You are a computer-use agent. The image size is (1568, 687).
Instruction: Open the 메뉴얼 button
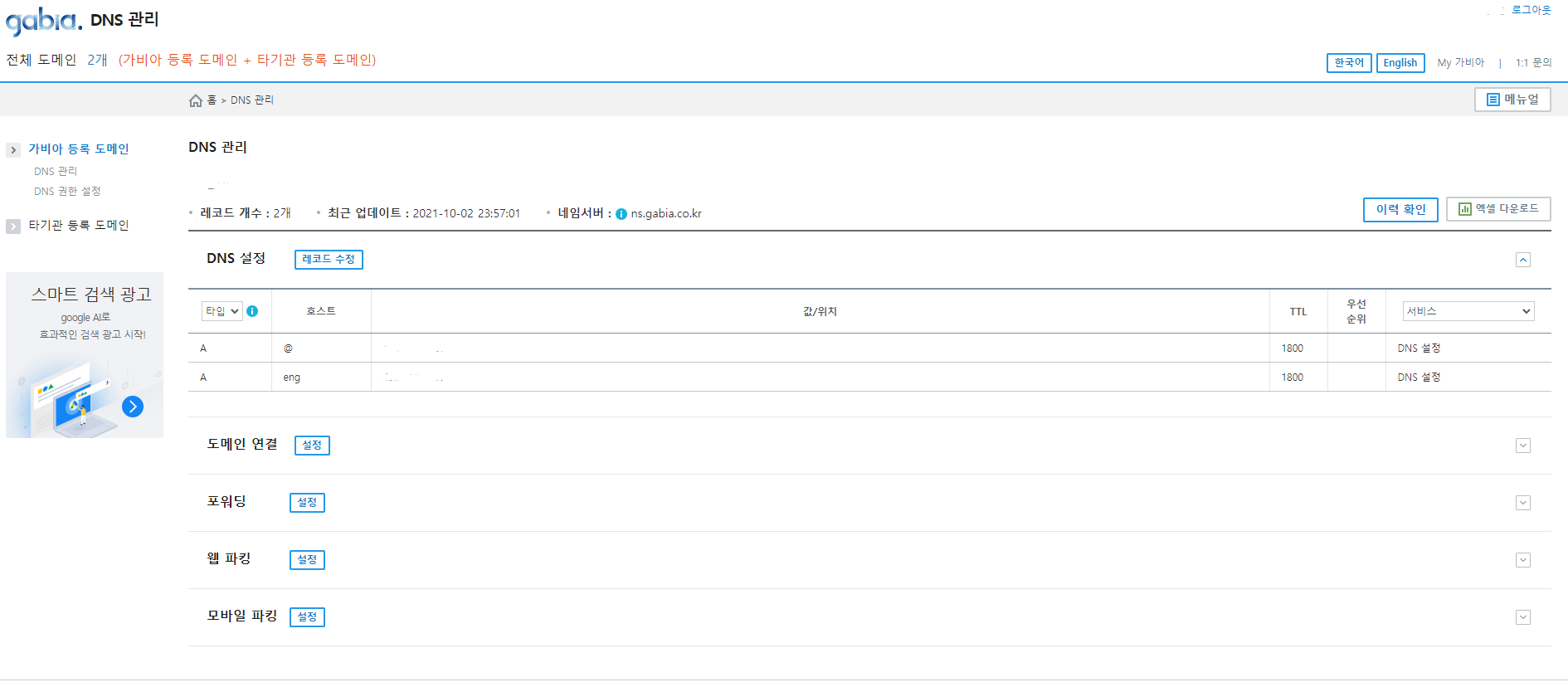tap(1512, 100)
